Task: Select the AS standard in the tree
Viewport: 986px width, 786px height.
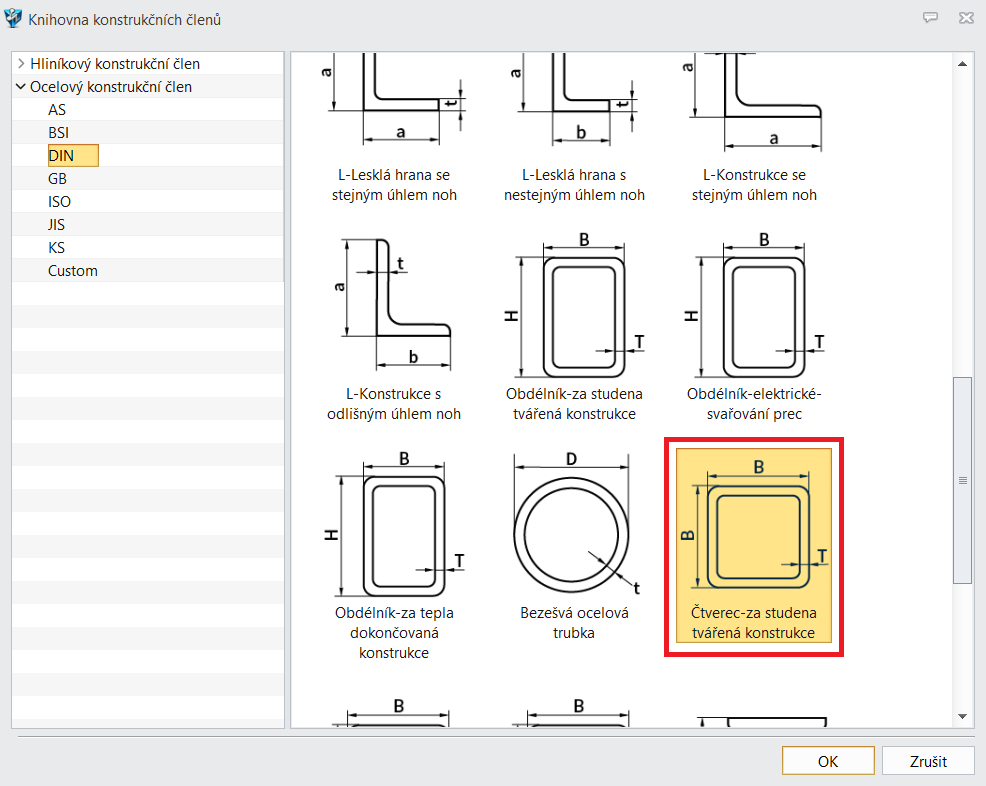Action: [57, 110]
